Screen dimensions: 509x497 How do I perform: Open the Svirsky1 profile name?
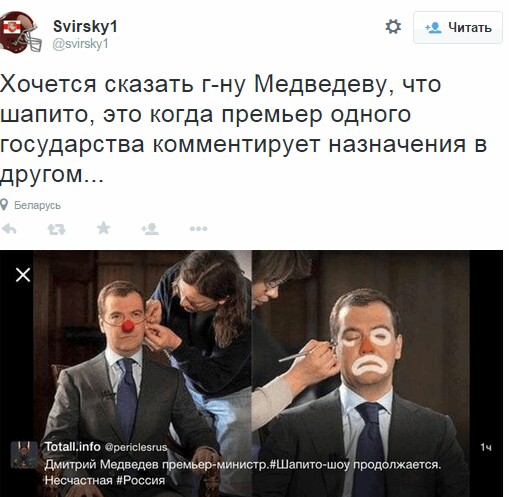[85, 26]
